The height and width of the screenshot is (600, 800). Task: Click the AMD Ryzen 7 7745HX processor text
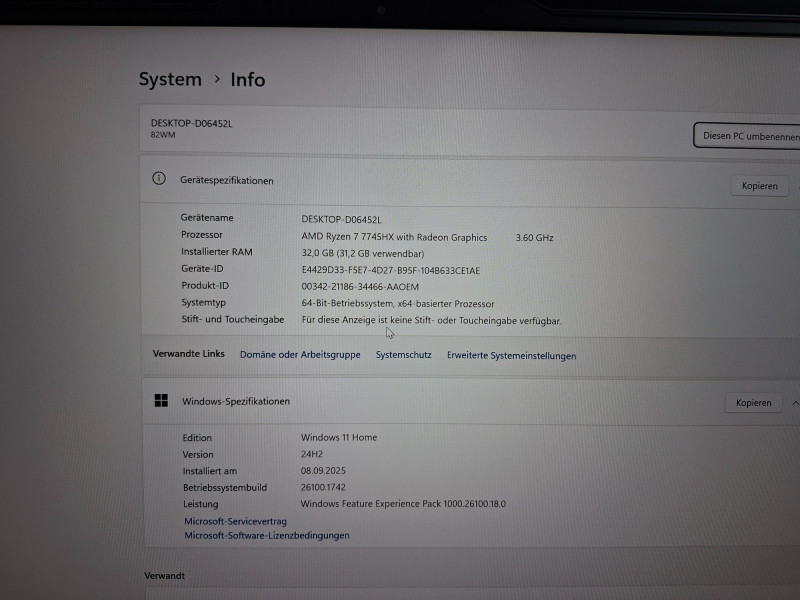pyautogui.click(x=394, y=237)
